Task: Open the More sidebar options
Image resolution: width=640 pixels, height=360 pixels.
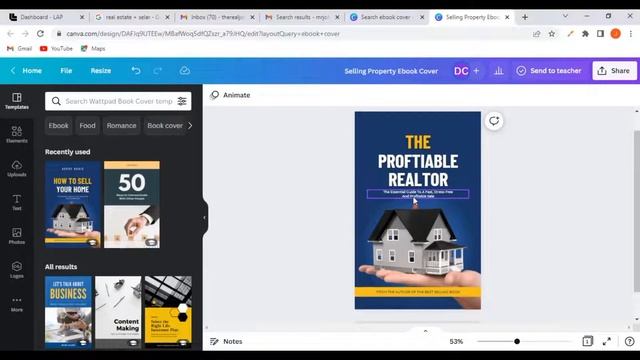Action: pos(17,304)
